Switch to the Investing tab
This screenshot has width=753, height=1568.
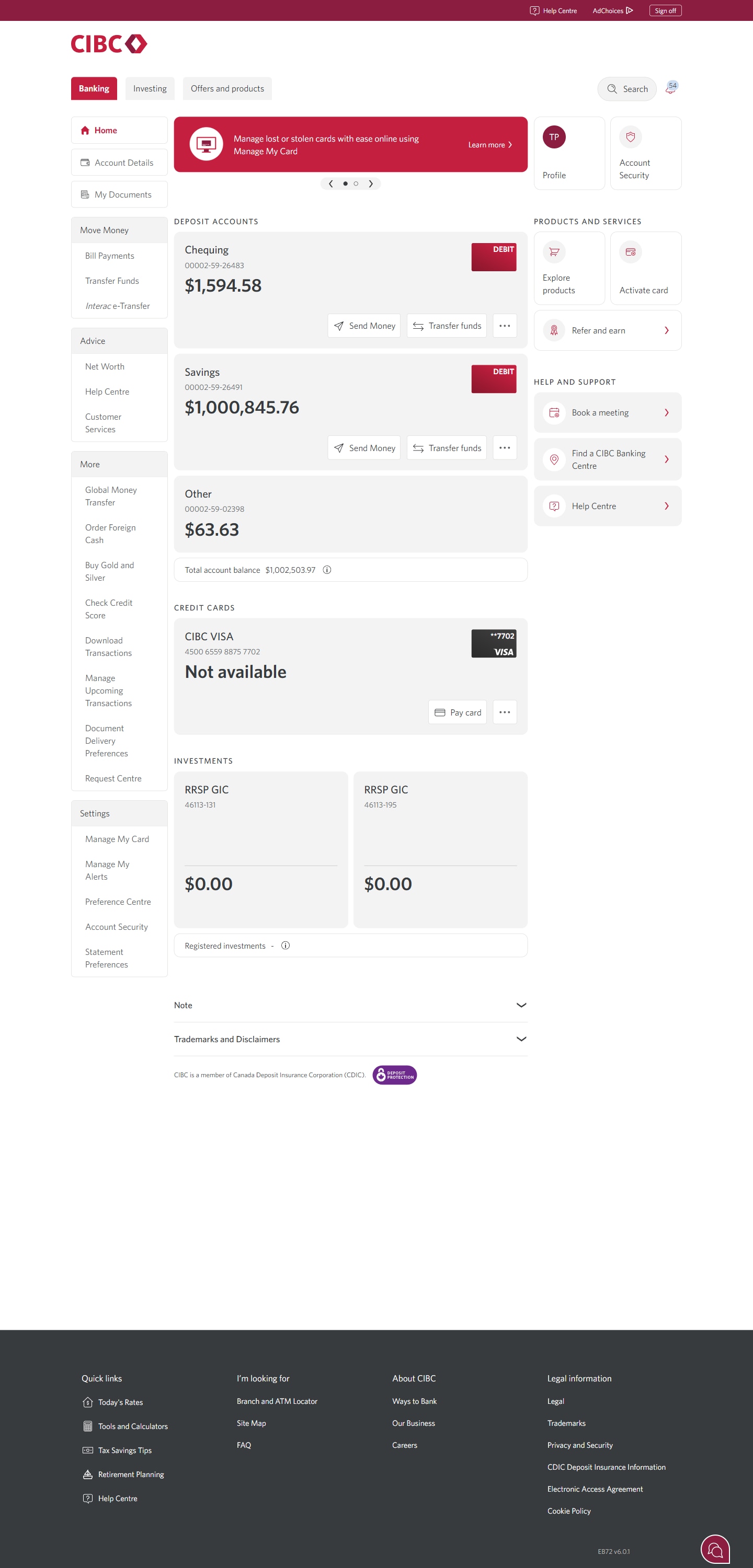point(150,88)
